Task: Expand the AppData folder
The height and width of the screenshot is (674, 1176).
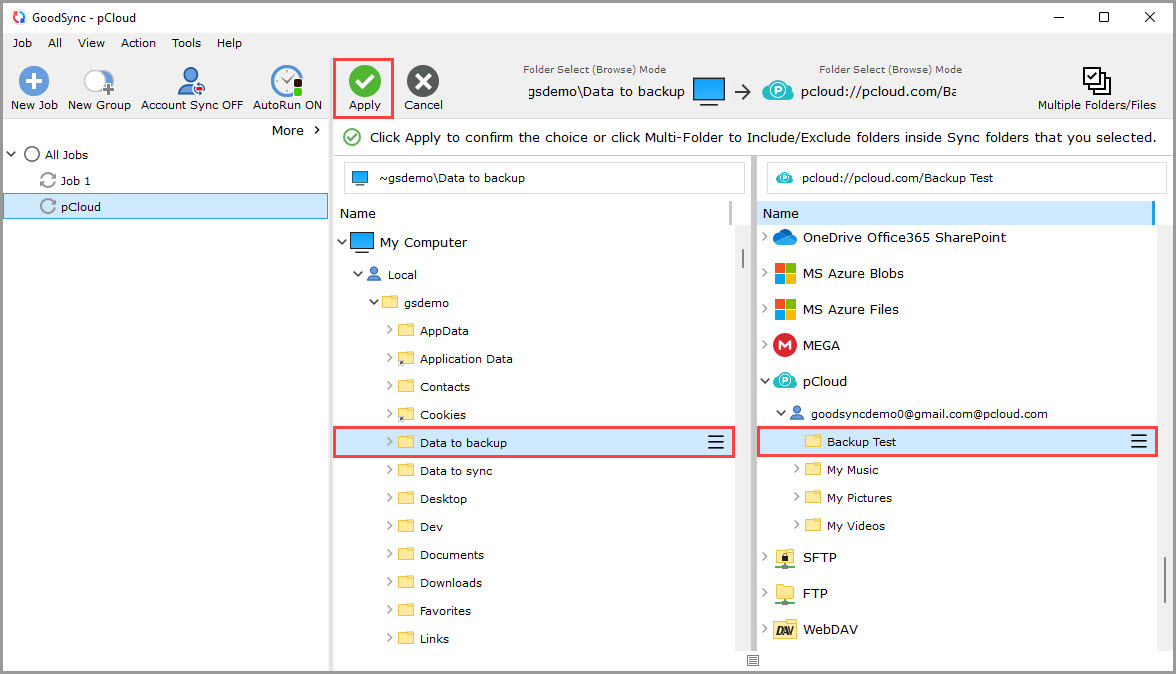Action: [x=389, y=329]
